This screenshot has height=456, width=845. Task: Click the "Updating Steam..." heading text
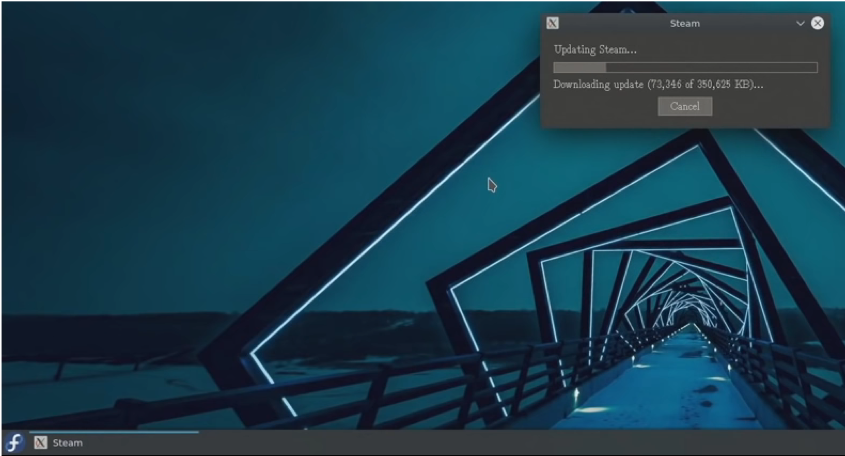click(595, 50)
